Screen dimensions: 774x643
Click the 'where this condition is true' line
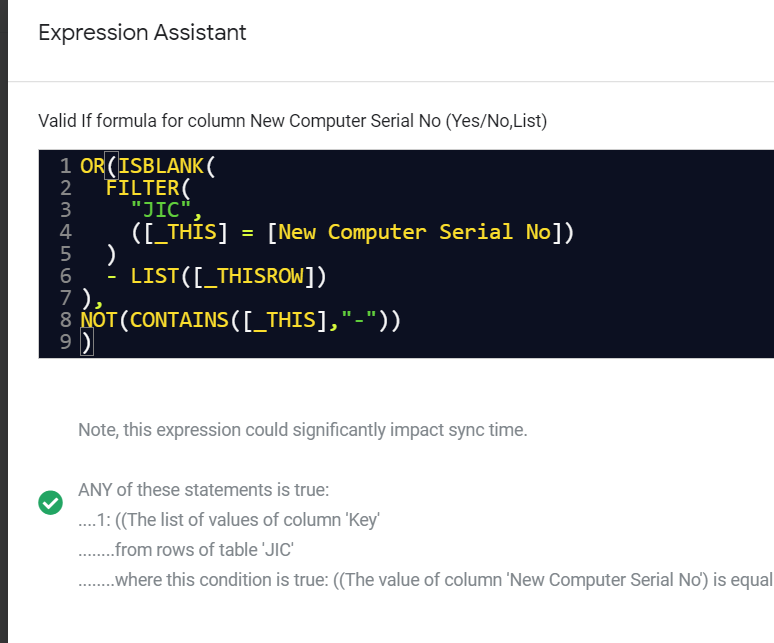click(426, 580)
